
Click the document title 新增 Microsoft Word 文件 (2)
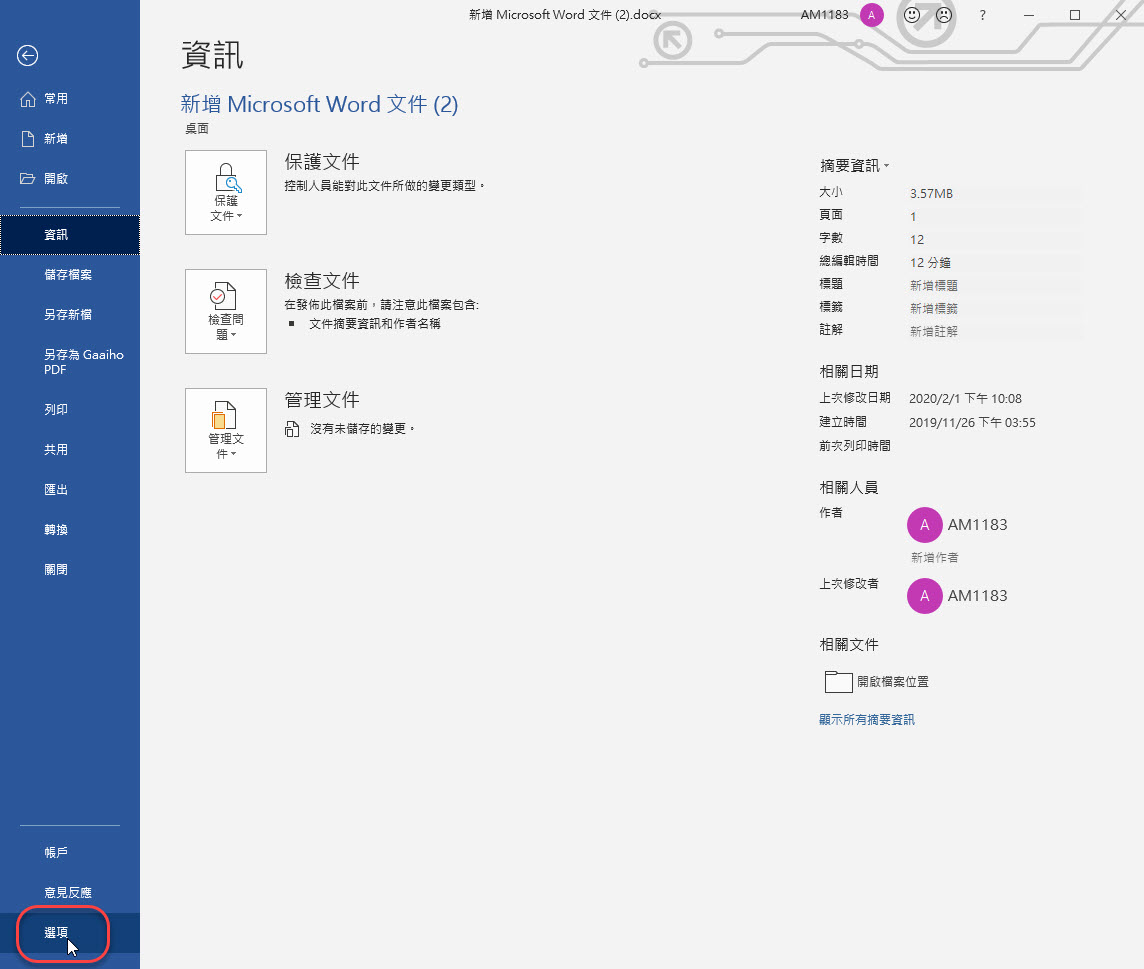pos(319,104)
